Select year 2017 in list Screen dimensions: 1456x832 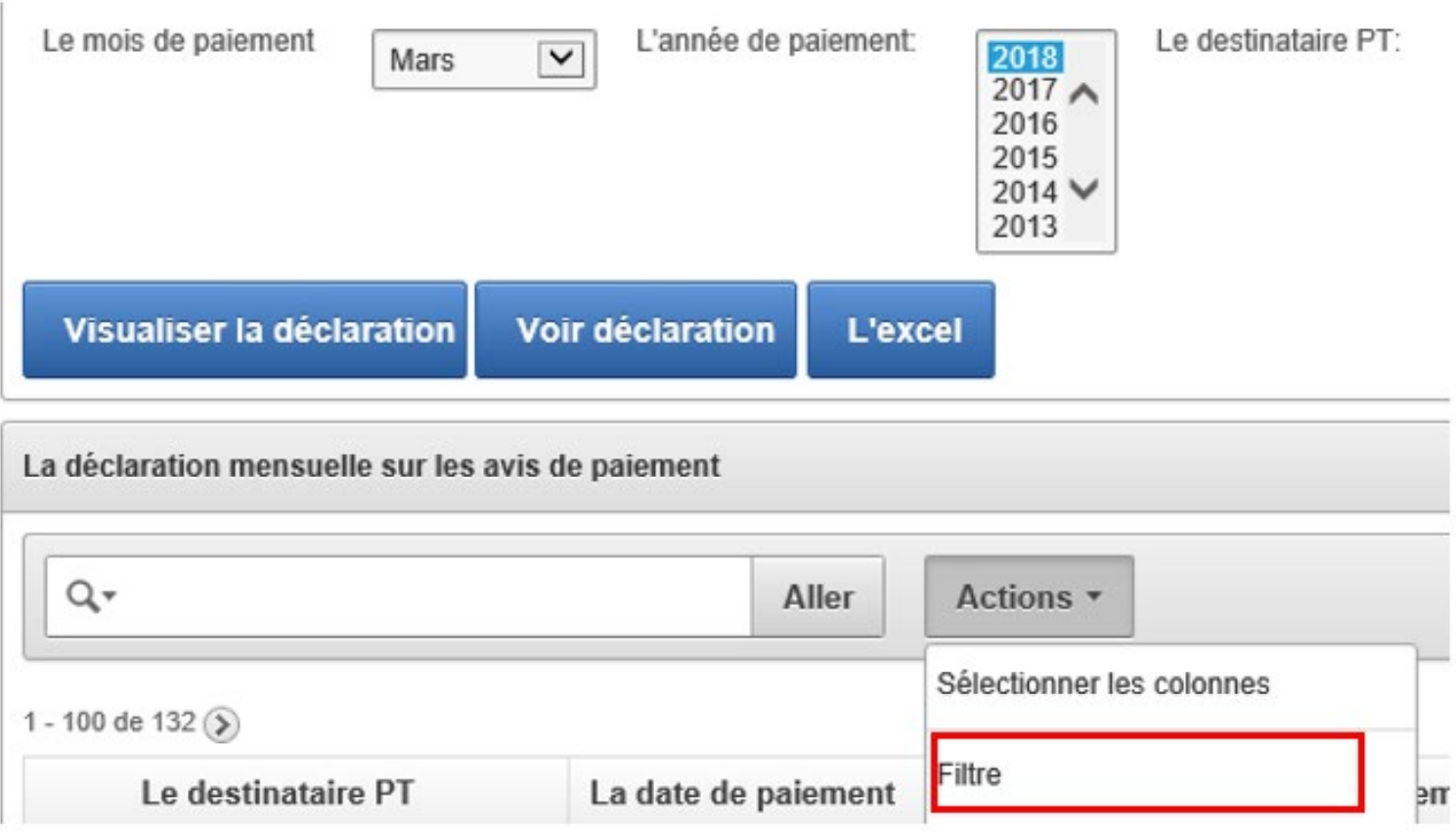pos(1024,91)
